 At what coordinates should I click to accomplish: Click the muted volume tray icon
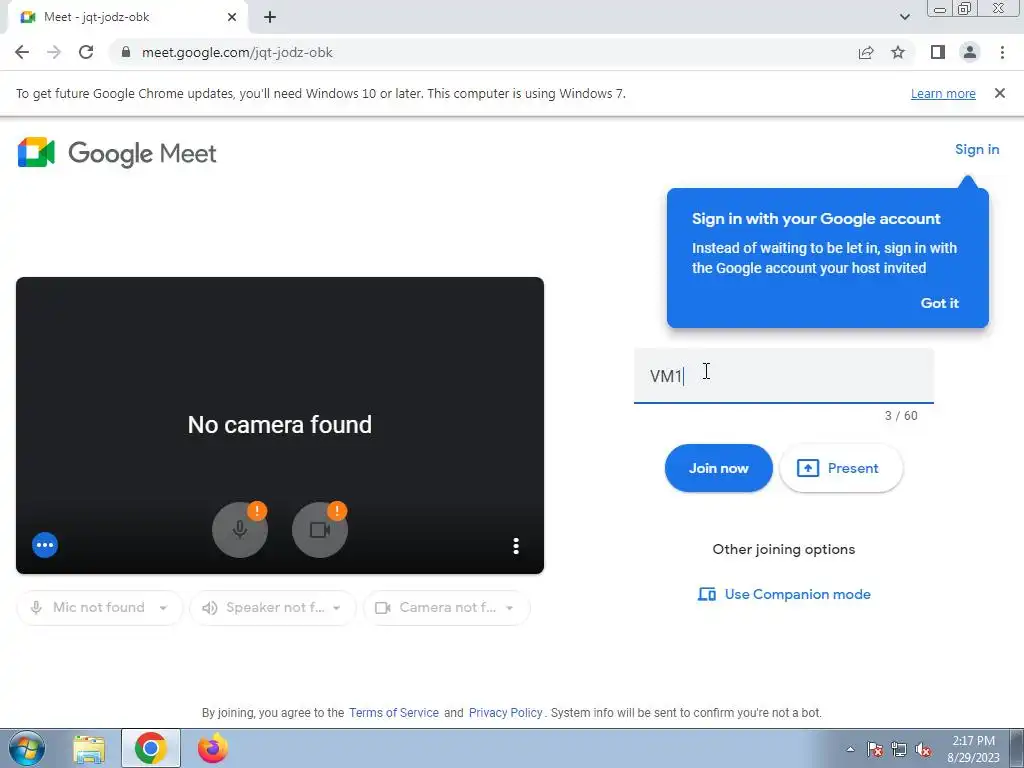point(923,749)
